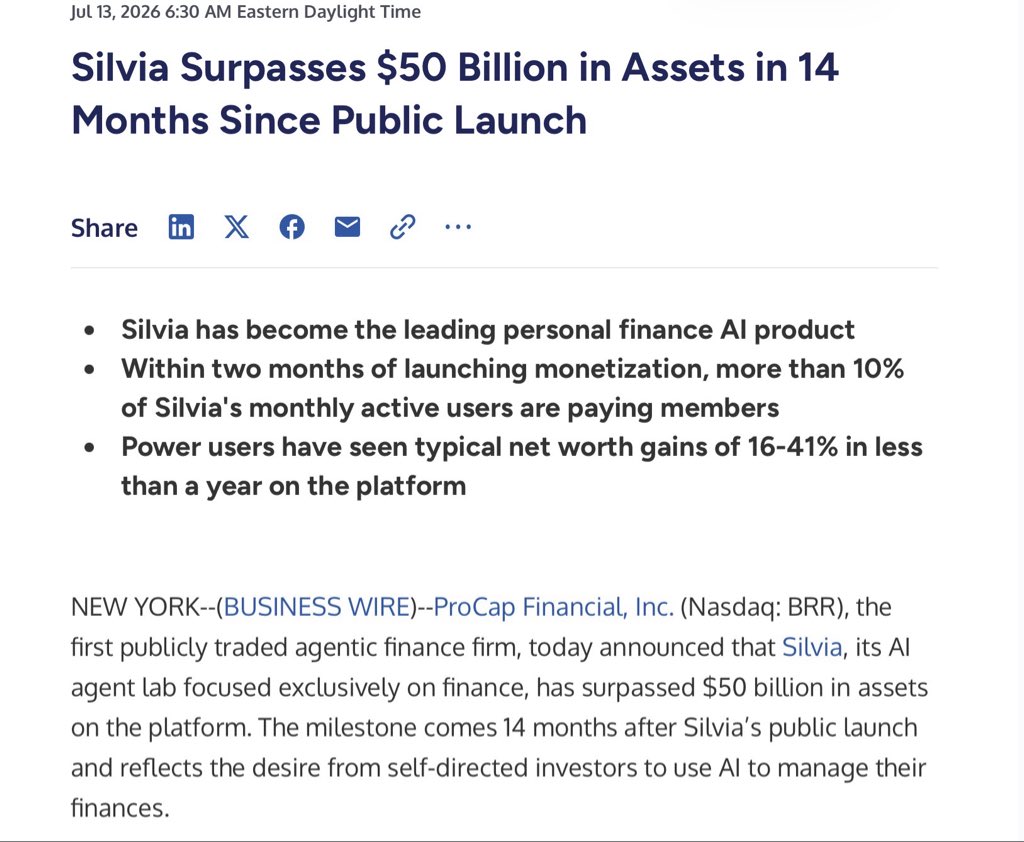Image resolution: width=1024 pixels, height=842 pixels.
Task: Open more share options via the ellipsis
Action: pyautogui.click(x=458, y=227)
